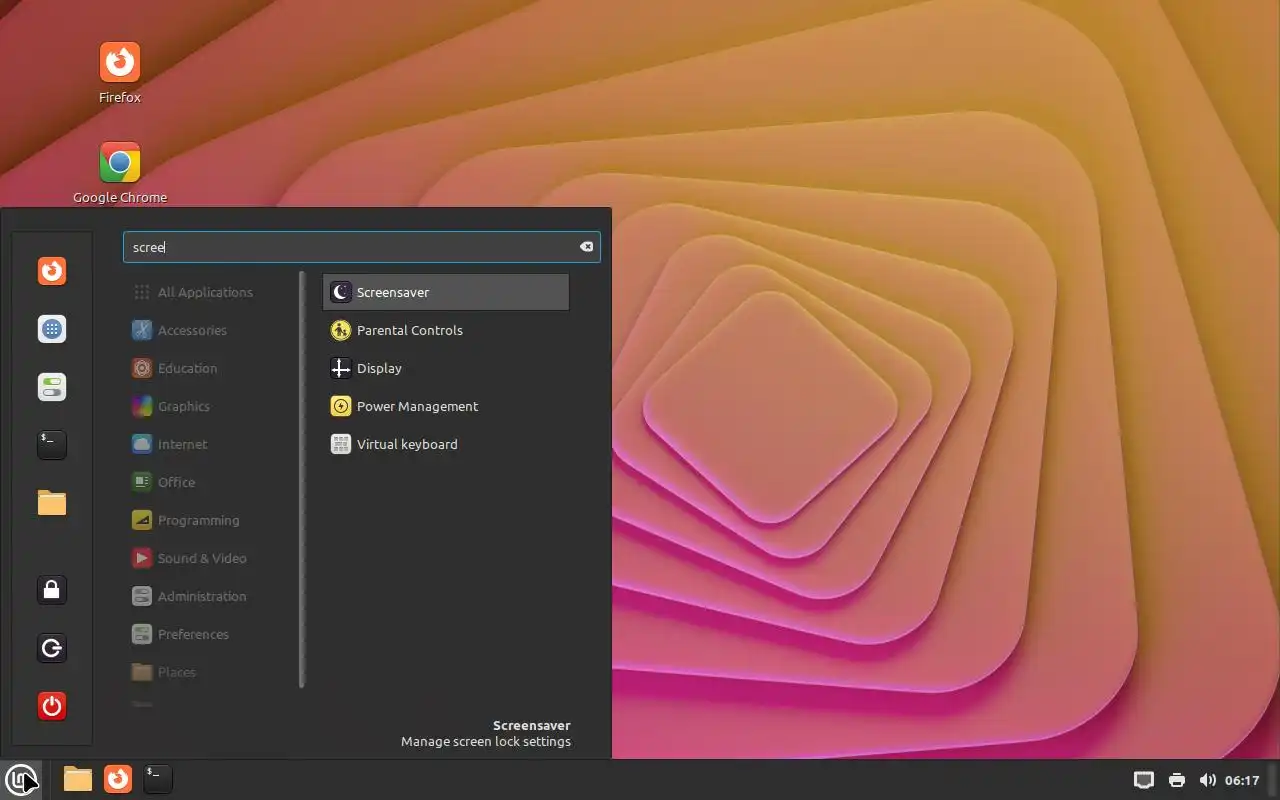Click the red Shut Down power icon
The height and width of the screenshot is (800, 1280).
point(52,706)
